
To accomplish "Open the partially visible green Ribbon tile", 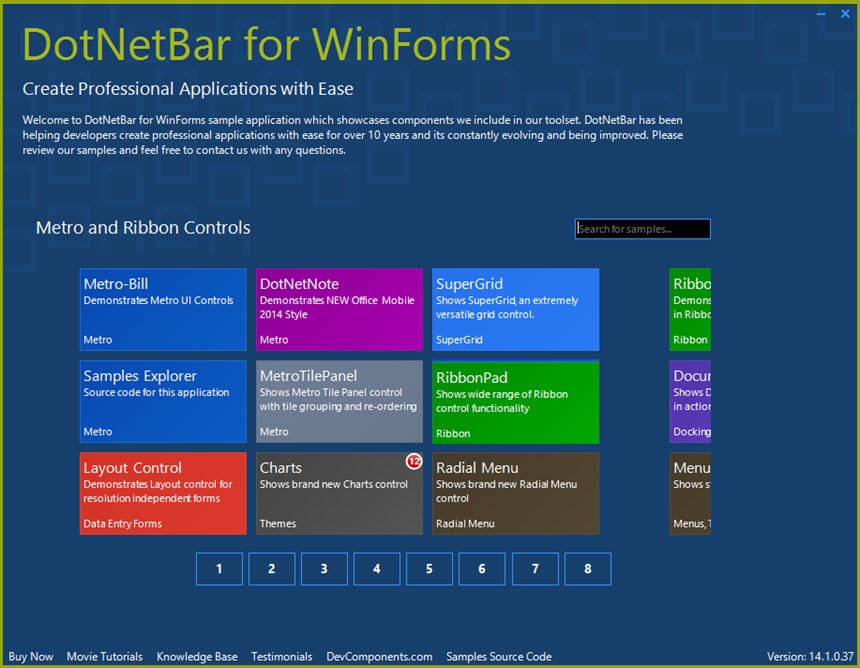I will click(690, 309).
